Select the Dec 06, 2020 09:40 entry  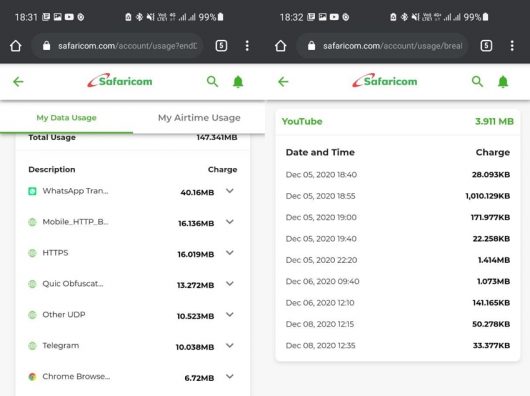click(398, 281)
